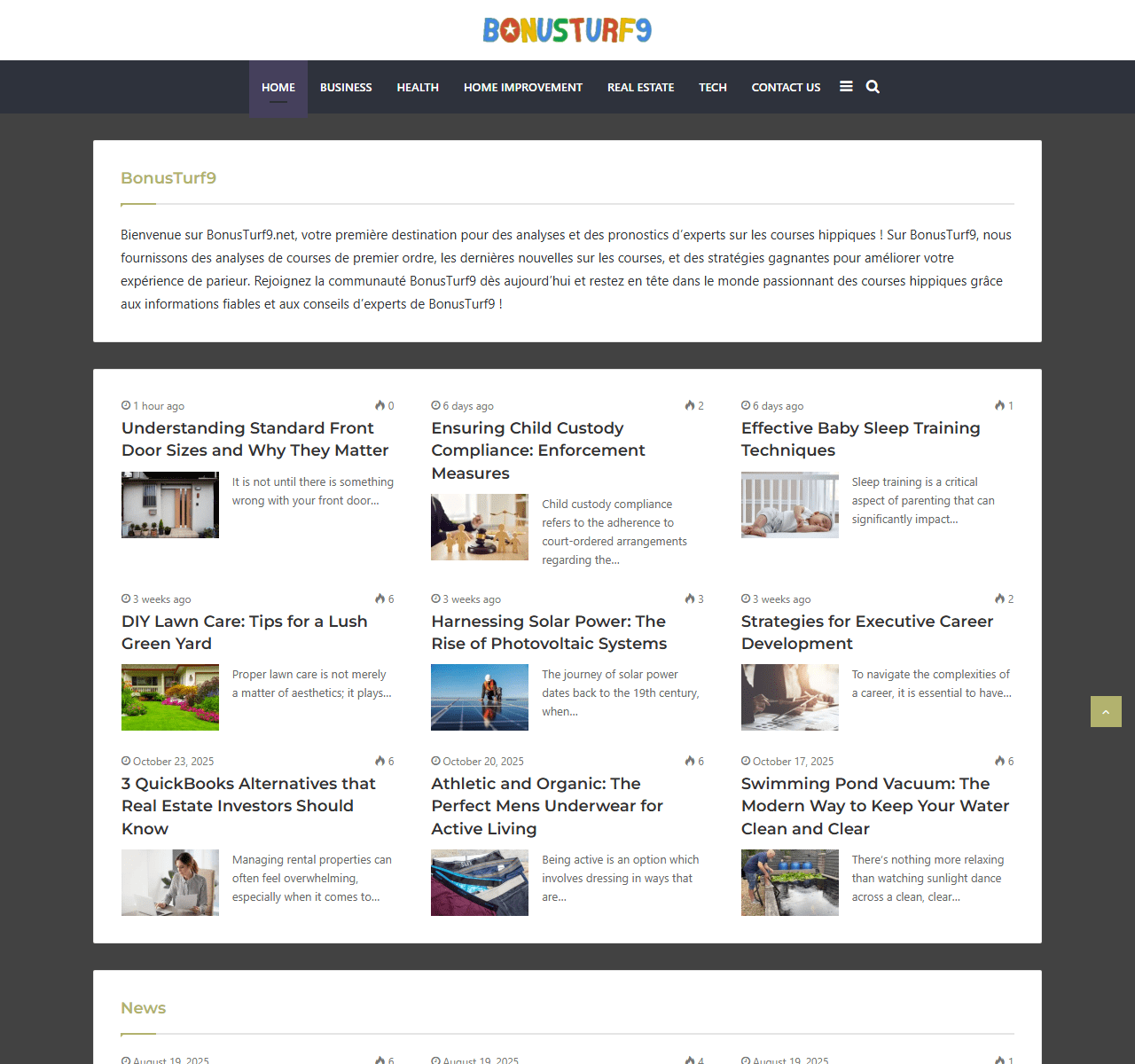Viewport: 1135px width, 1064px height.
Task: Go to the Home menu tab
Action: tap(278, 88)
